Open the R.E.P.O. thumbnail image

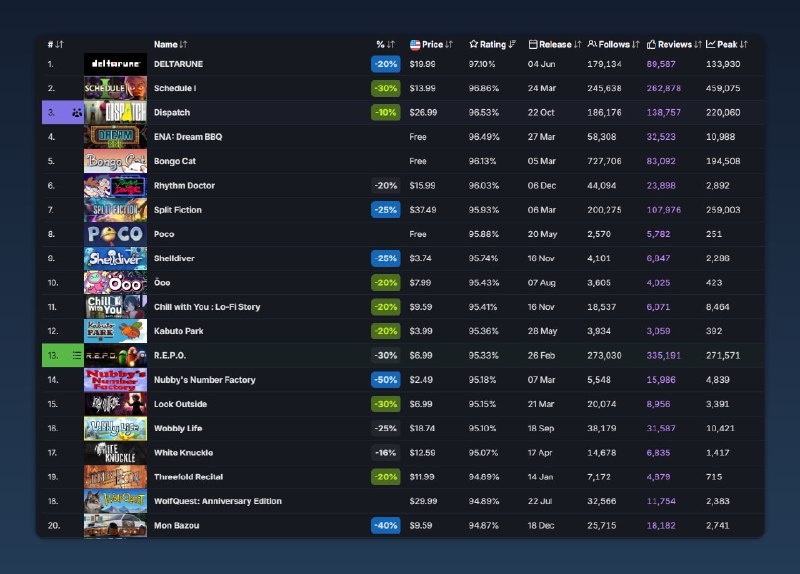(115, 355)
